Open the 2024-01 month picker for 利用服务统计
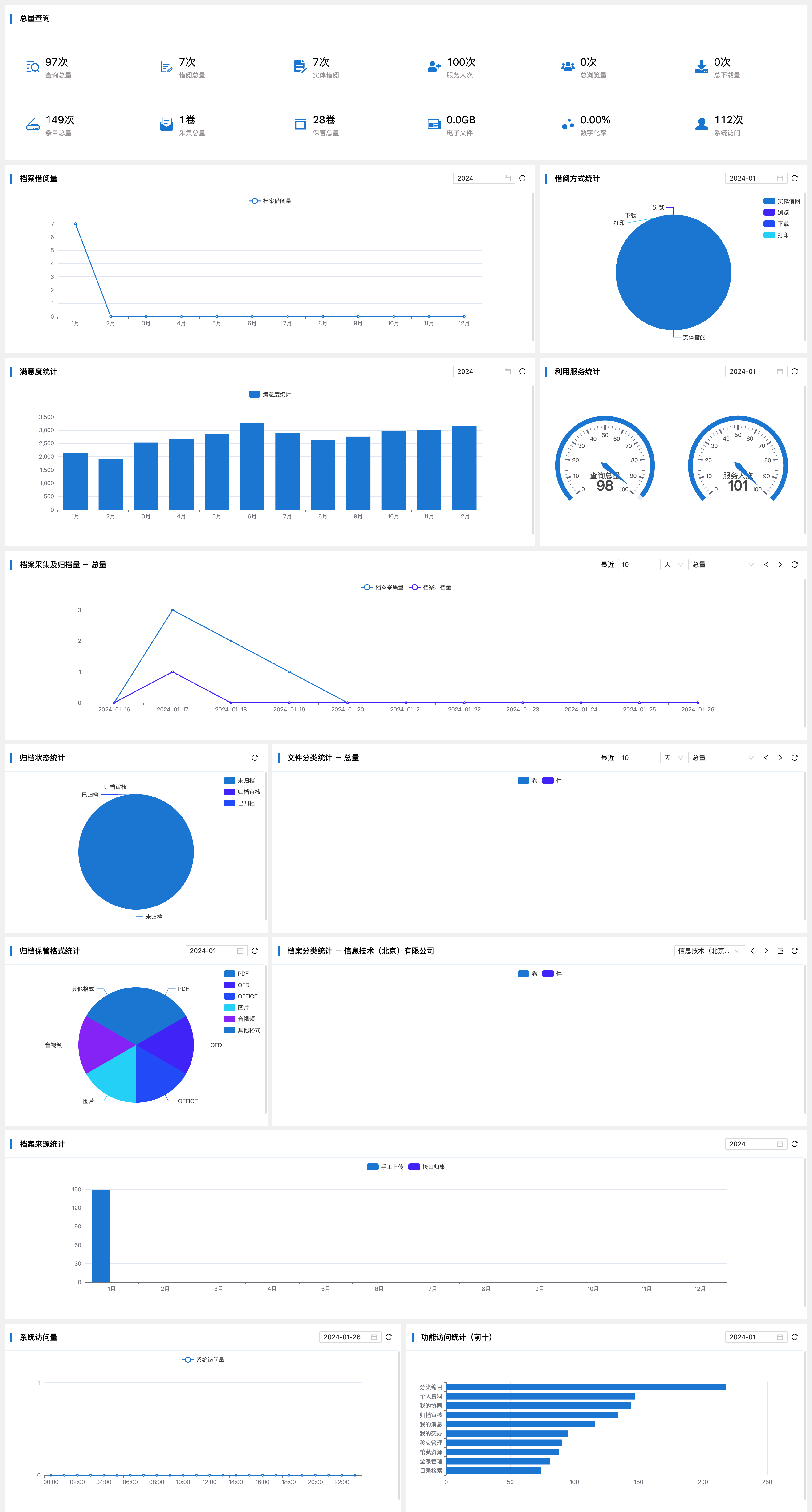This screenshot has height=1512, width=812. (x=756, y=372)
